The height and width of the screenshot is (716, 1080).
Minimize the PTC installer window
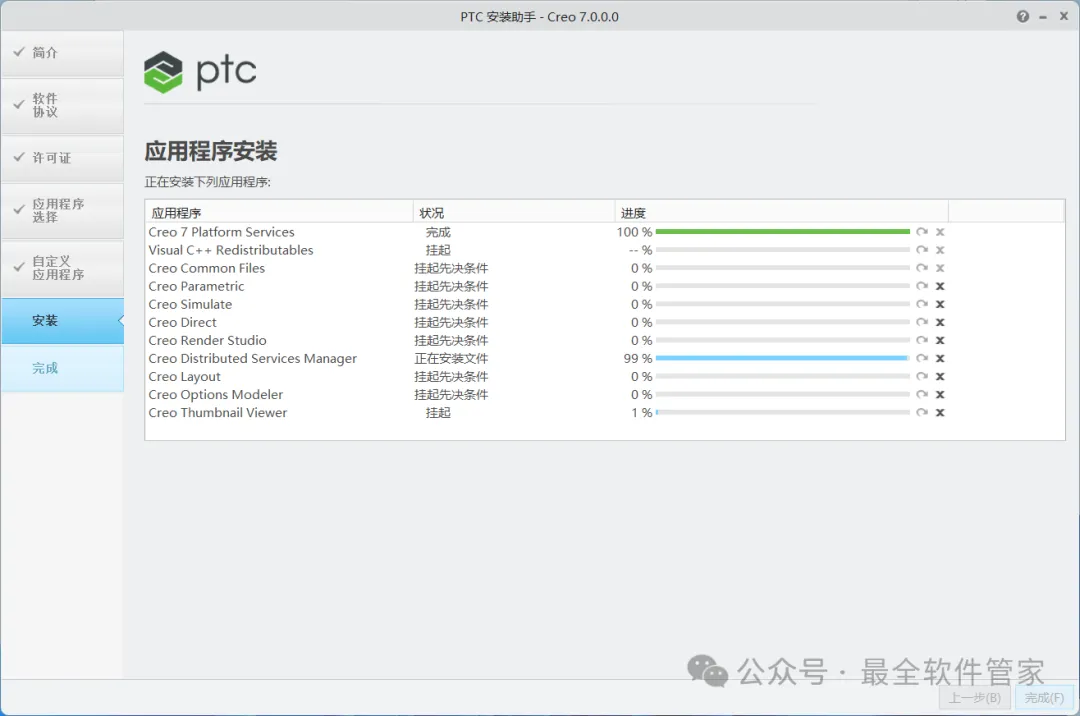pyautogui.click(x=1043, y=17)
